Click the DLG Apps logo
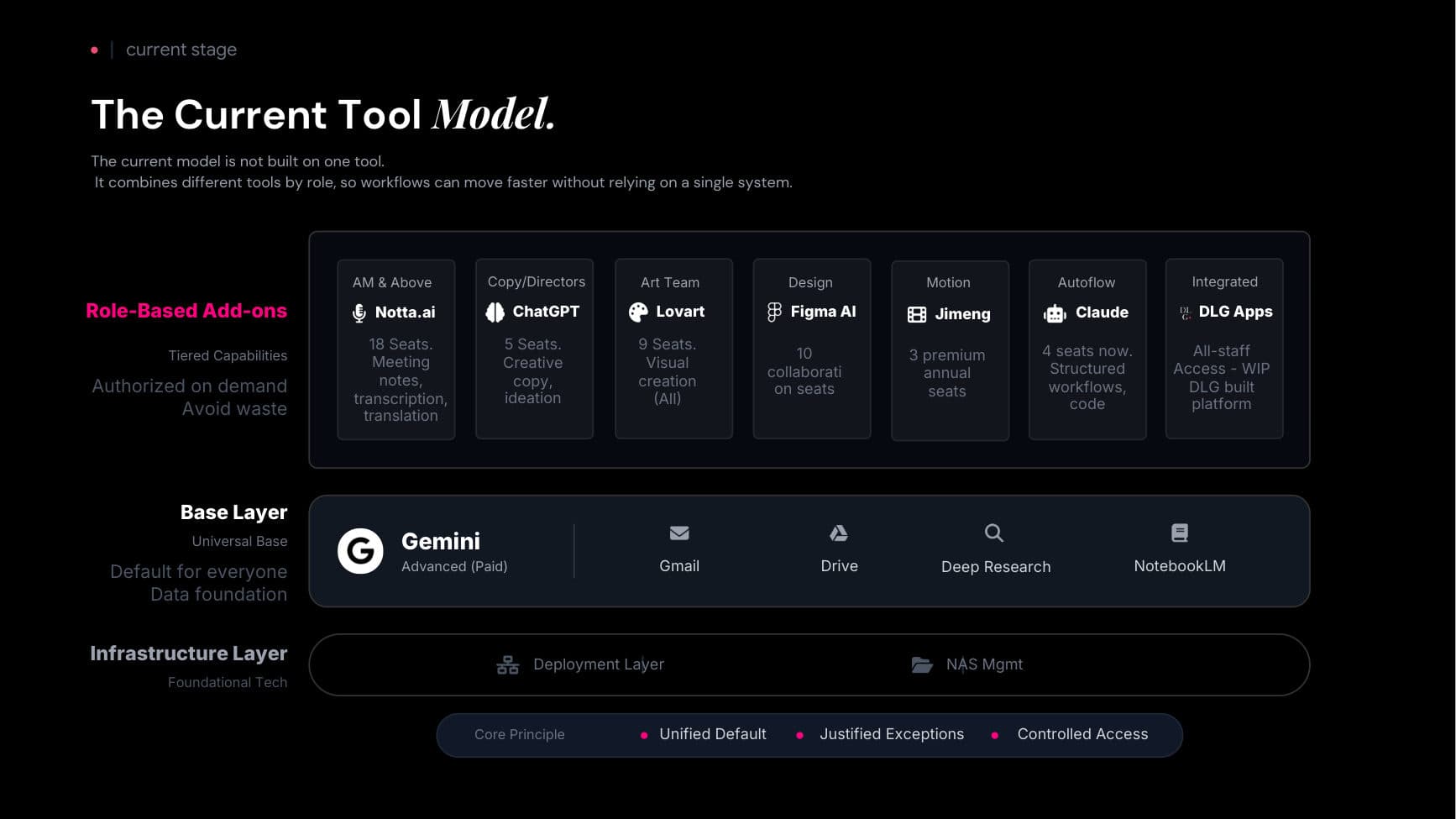1456x819 pixels. click(x=1184, y=312)
